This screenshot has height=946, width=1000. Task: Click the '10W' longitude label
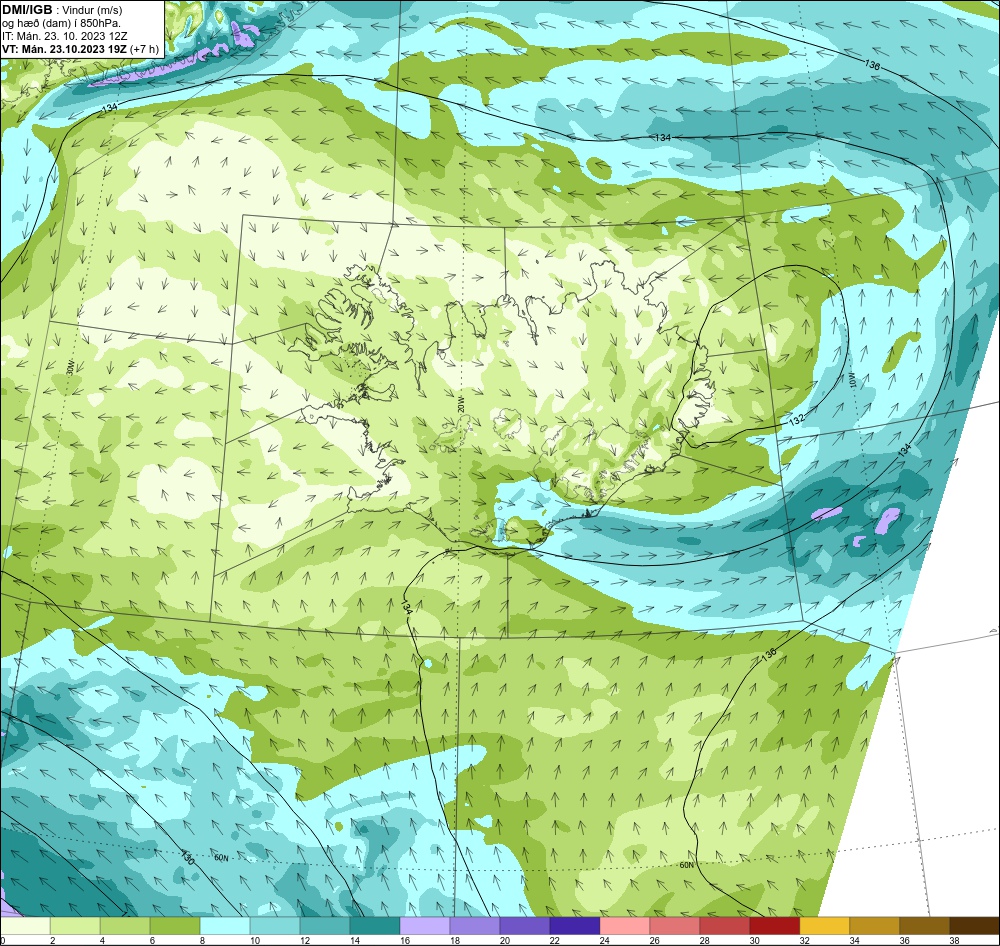(852, 380)
